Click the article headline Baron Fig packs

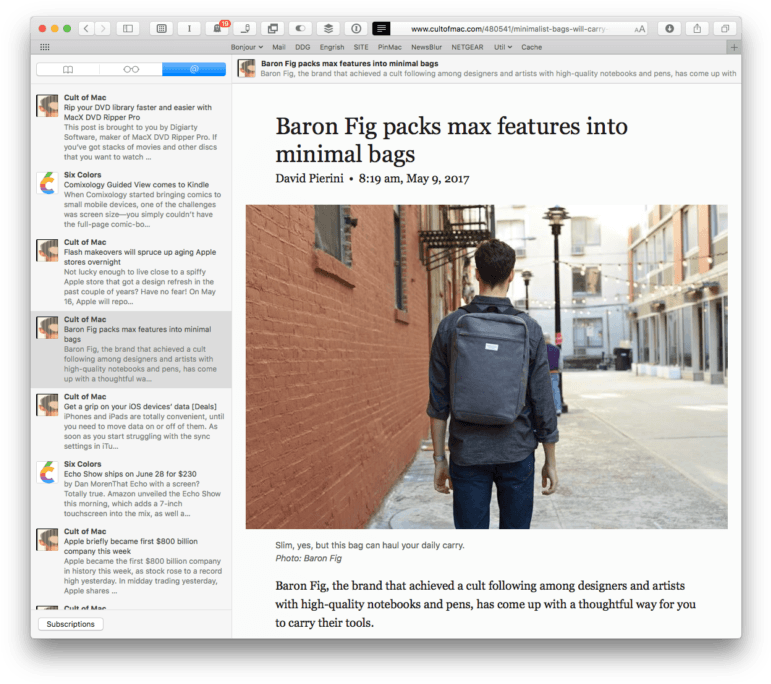point(451,140)
